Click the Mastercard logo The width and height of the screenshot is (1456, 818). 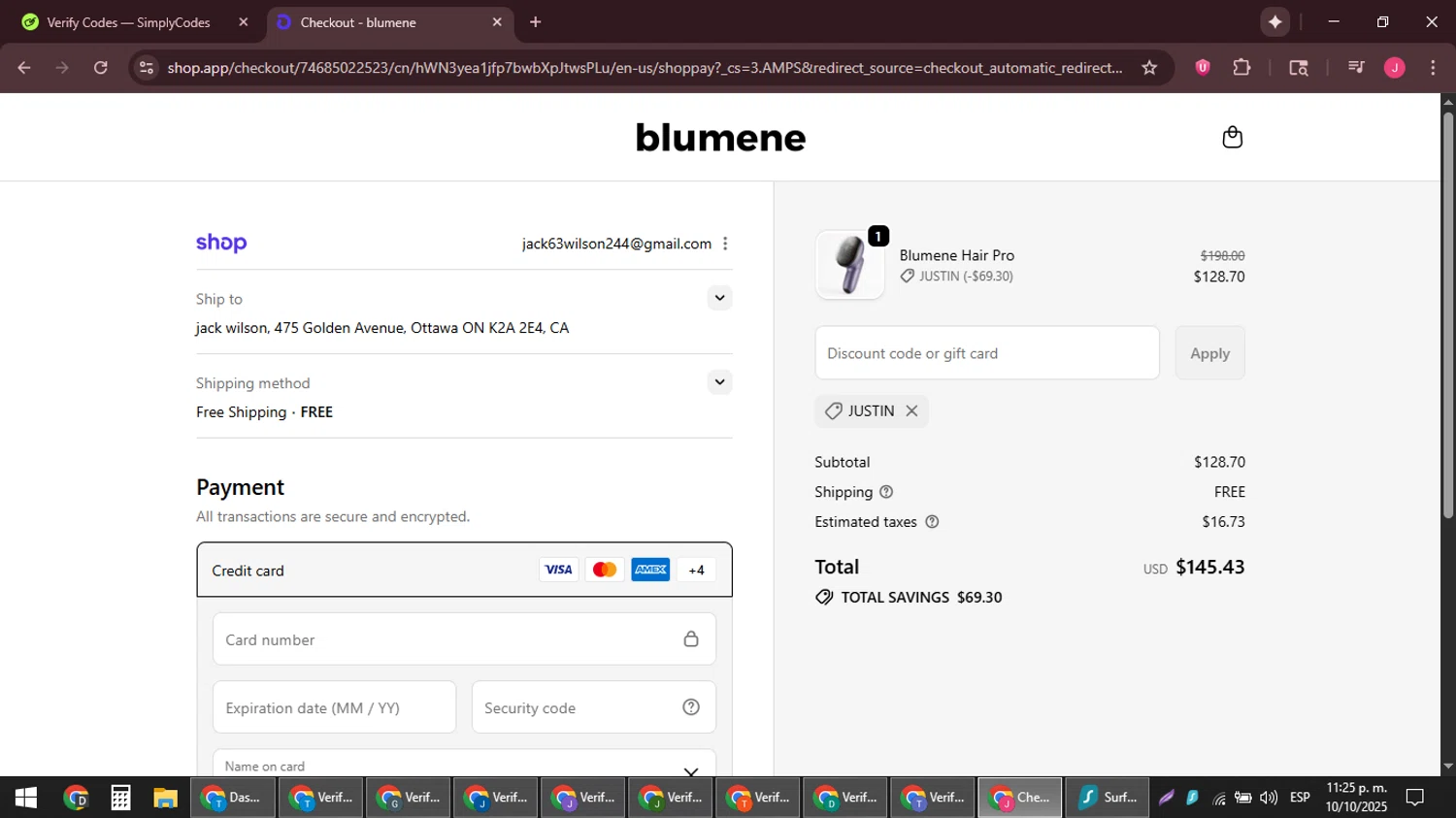click(604, 570)
